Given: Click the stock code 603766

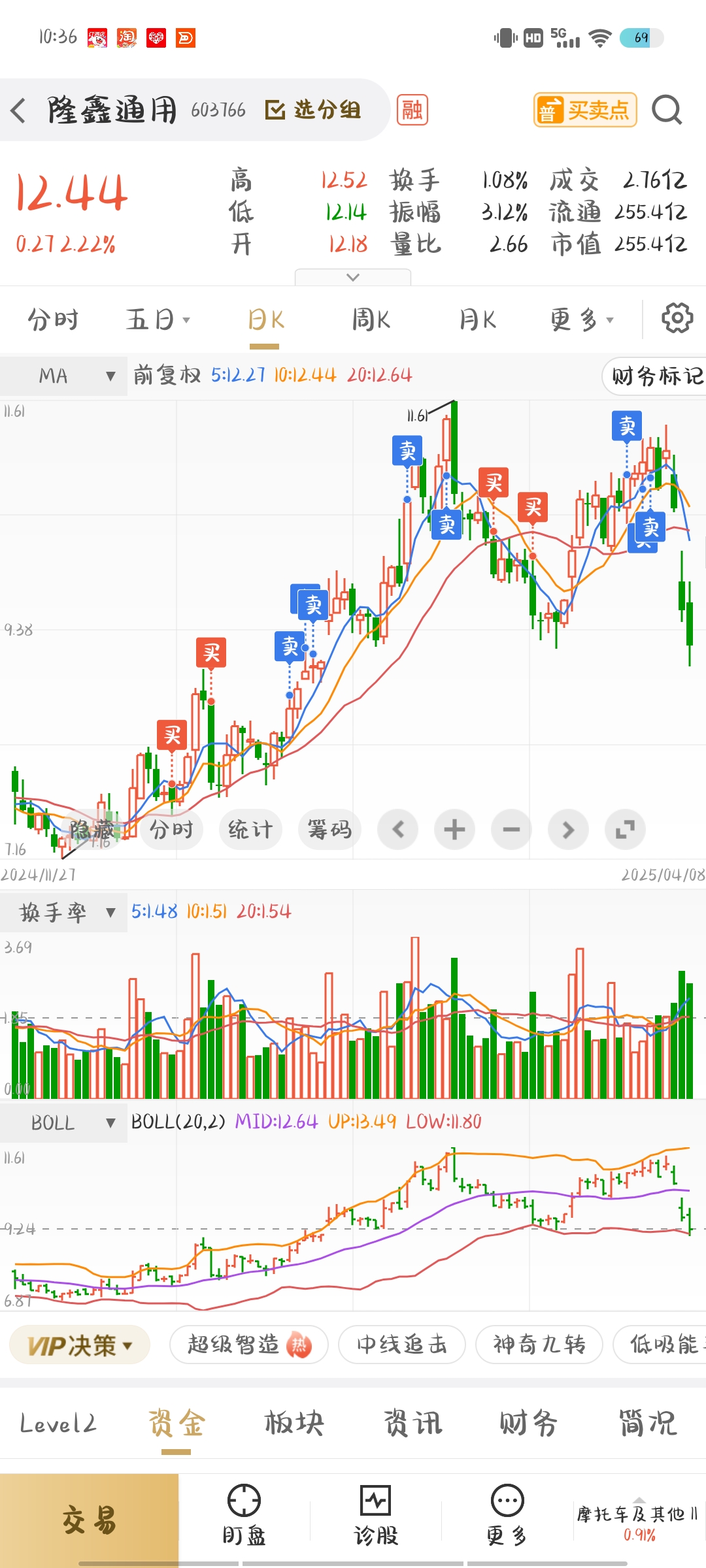Looking at the screenshot, I should [x=218, y=110].
